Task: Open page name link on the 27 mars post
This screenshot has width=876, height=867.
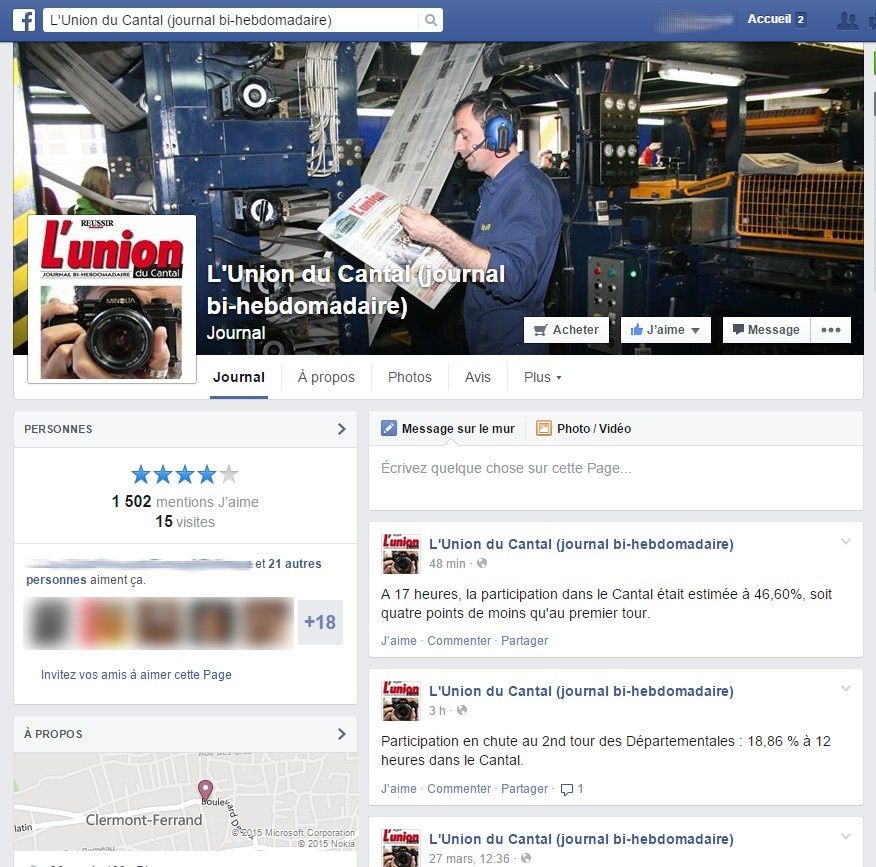Action: pos(581,839)
